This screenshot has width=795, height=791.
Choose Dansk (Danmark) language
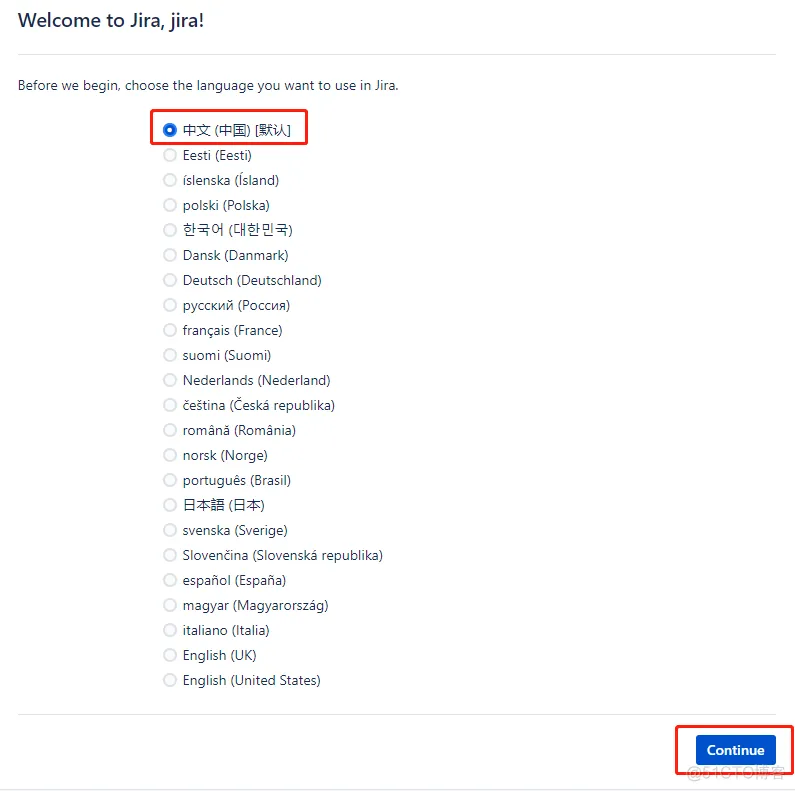click(170, 255)
